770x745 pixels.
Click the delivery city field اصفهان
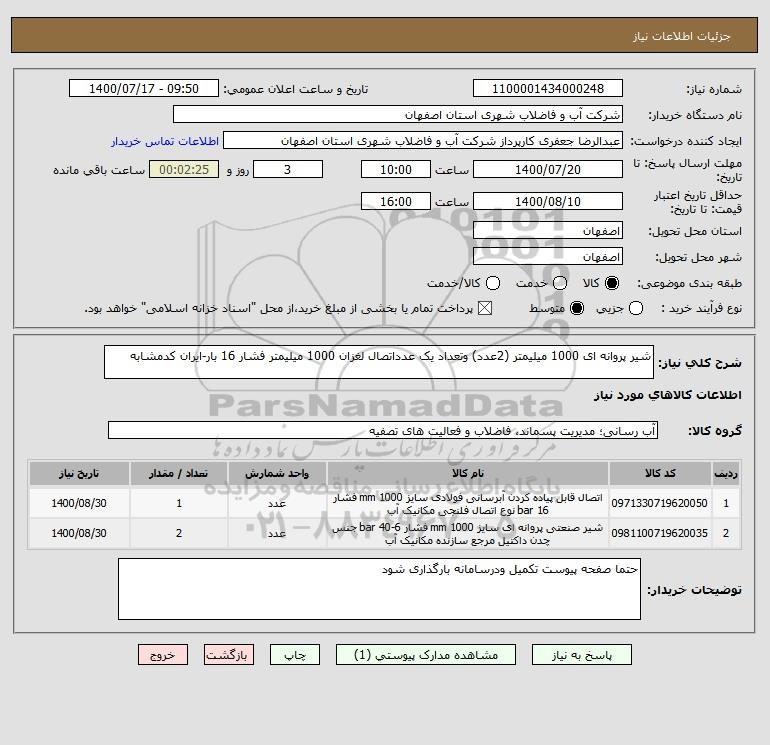click(x=548, y=256)
